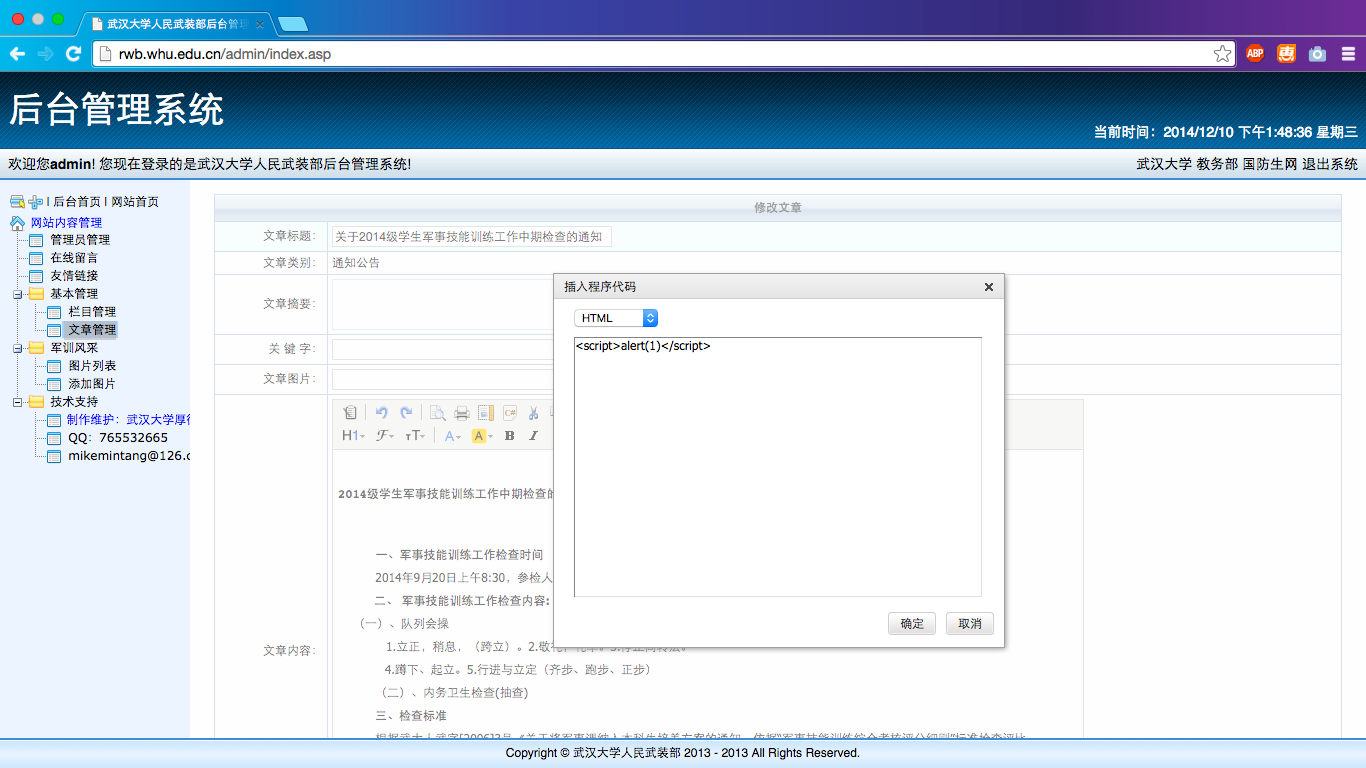Click the 取消 button in the dialog

coord(970,624)
